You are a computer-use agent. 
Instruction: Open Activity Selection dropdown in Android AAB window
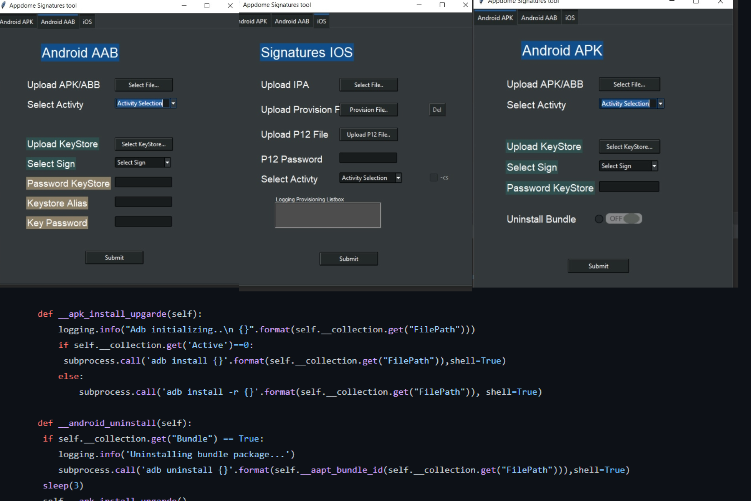click(x=146, y=103)
